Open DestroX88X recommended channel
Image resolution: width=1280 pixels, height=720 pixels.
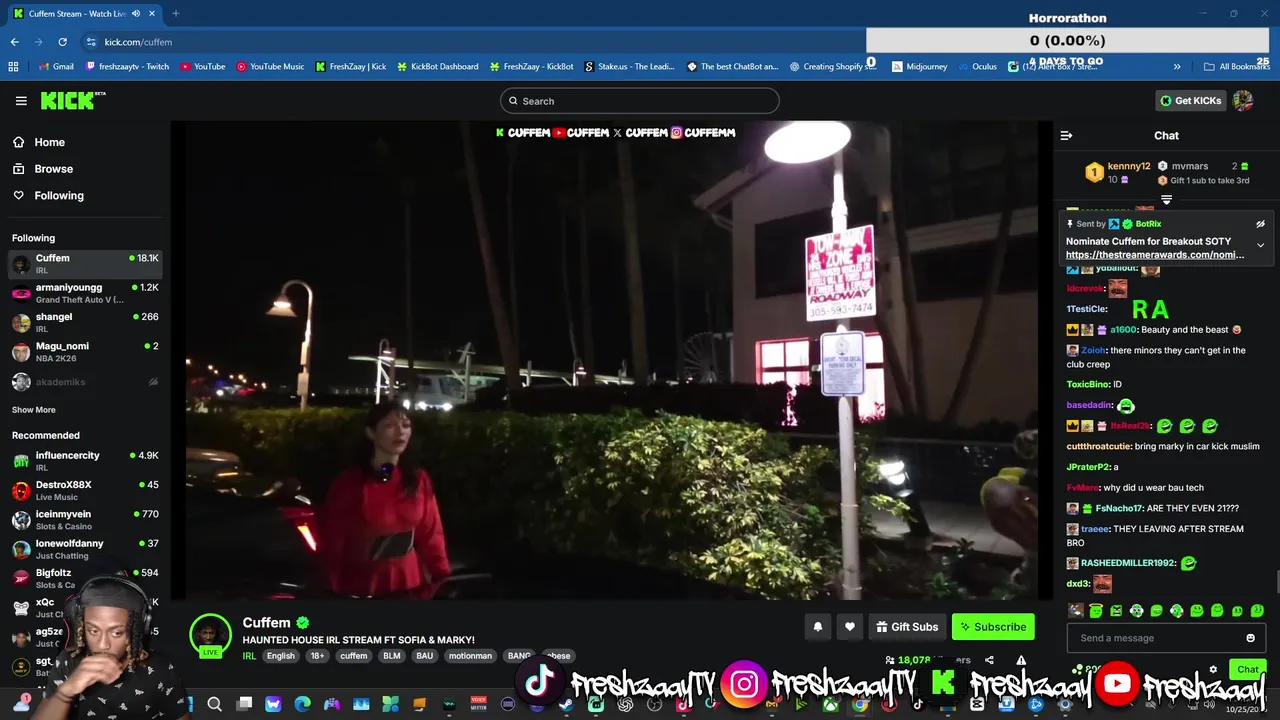(85, 490)
